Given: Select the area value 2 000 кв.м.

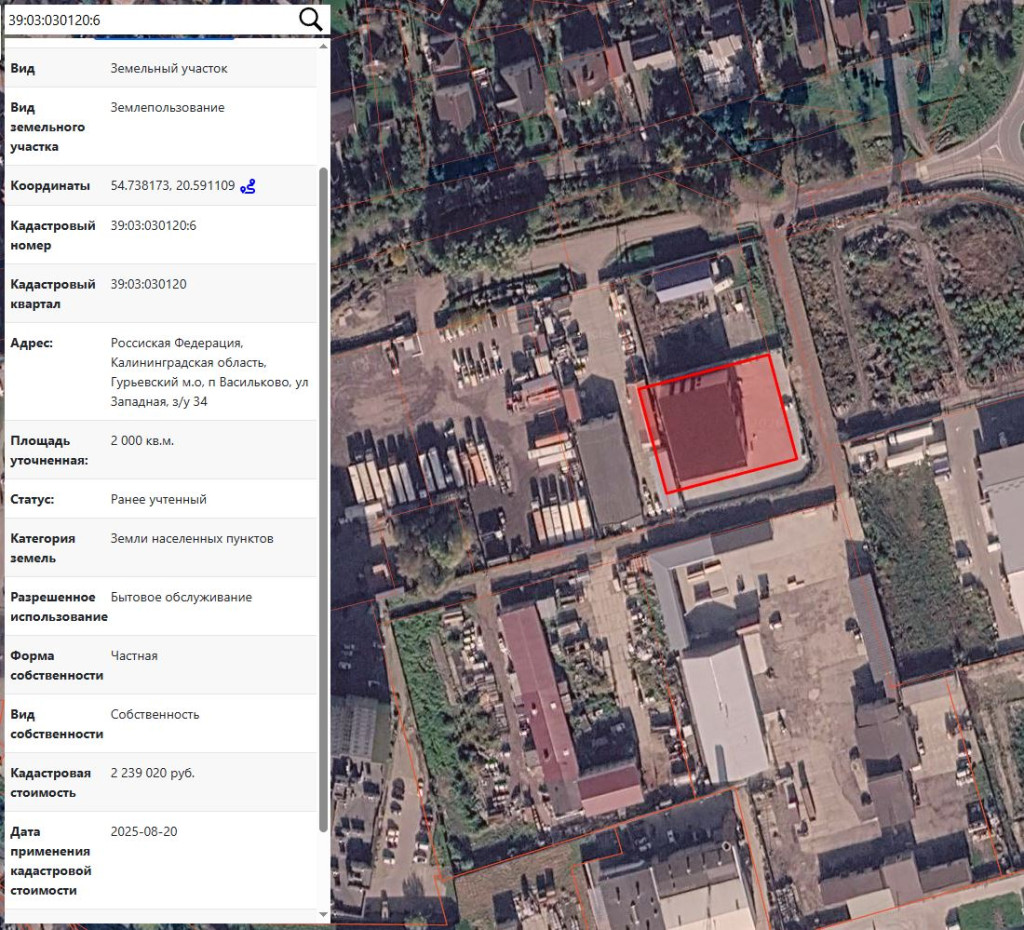Looking at the screenshot, I should pyautogui.click(x=142, y=441).
